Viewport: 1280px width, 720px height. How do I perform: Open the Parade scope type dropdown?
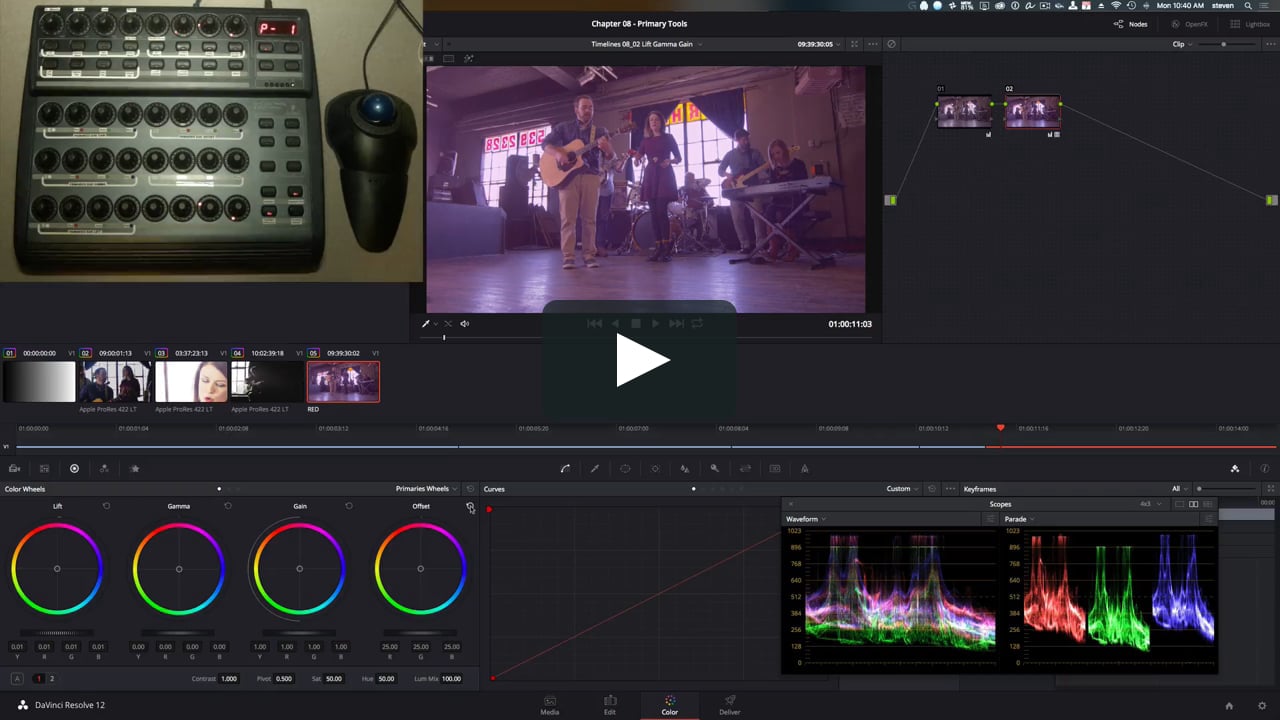click(1018, 519)
